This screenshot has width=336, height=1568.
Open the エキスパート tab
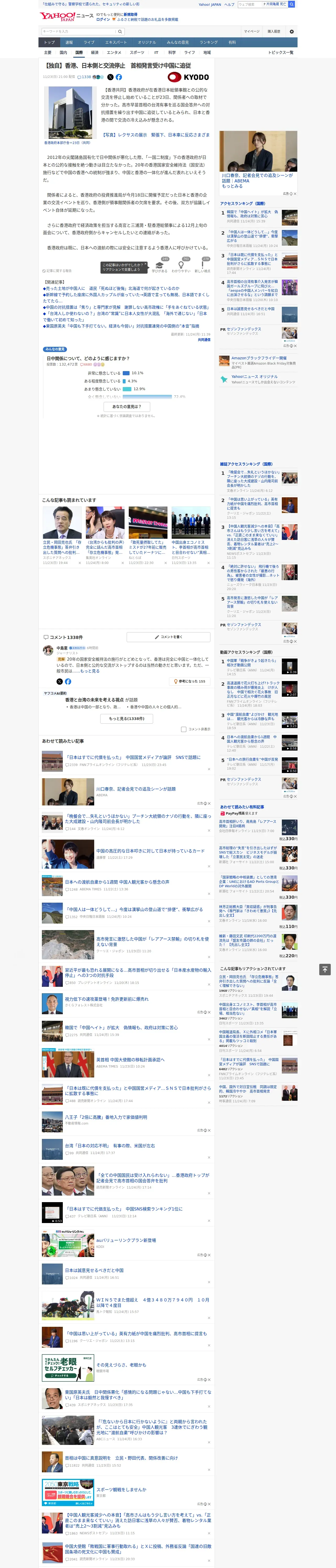[x=116, y=43]
